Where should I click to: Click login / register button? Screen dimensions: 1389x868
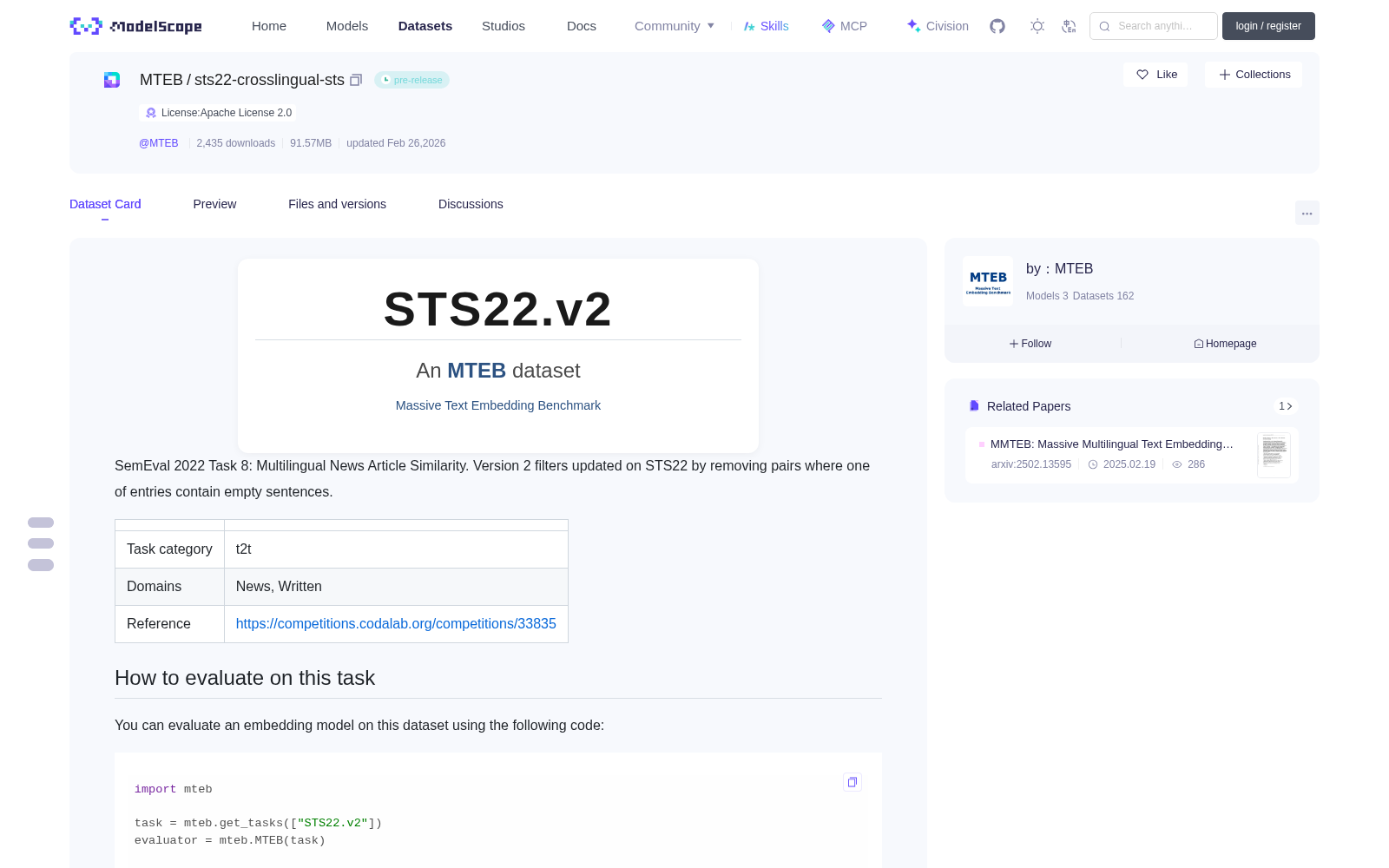click(1268, 26)
